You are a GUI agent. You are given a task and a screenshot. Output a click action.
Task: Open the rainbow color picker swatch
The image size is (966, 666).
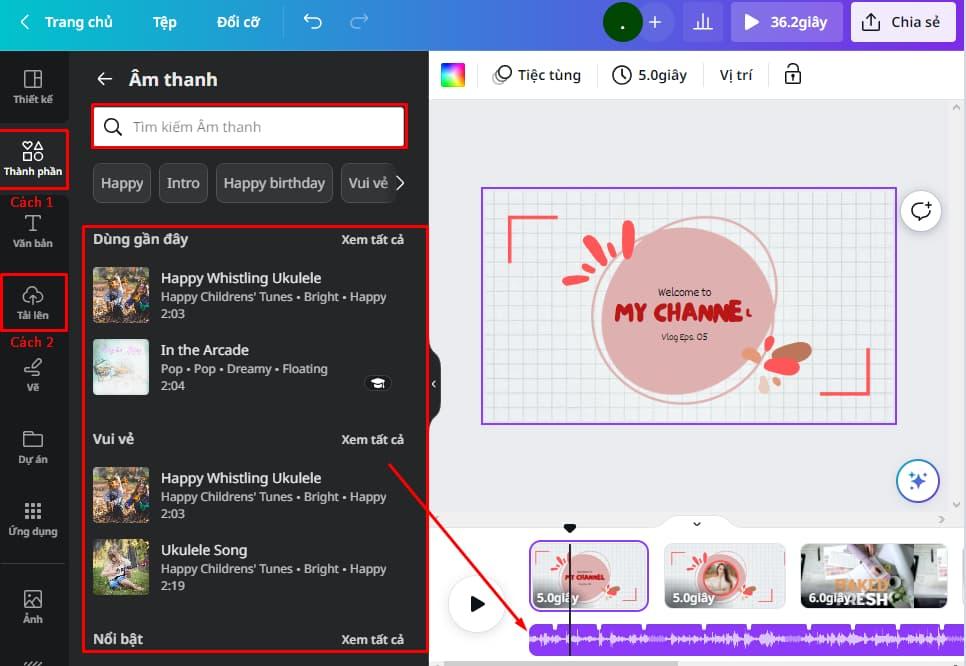click(452, 74)
